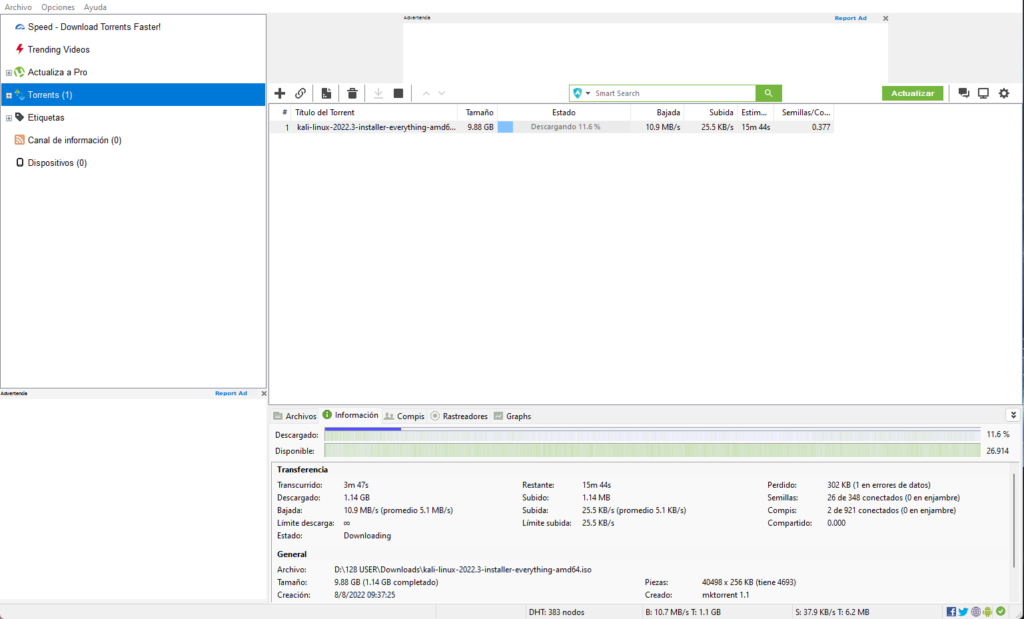Click the Create New Torrent file icon

tap(326, 93)
